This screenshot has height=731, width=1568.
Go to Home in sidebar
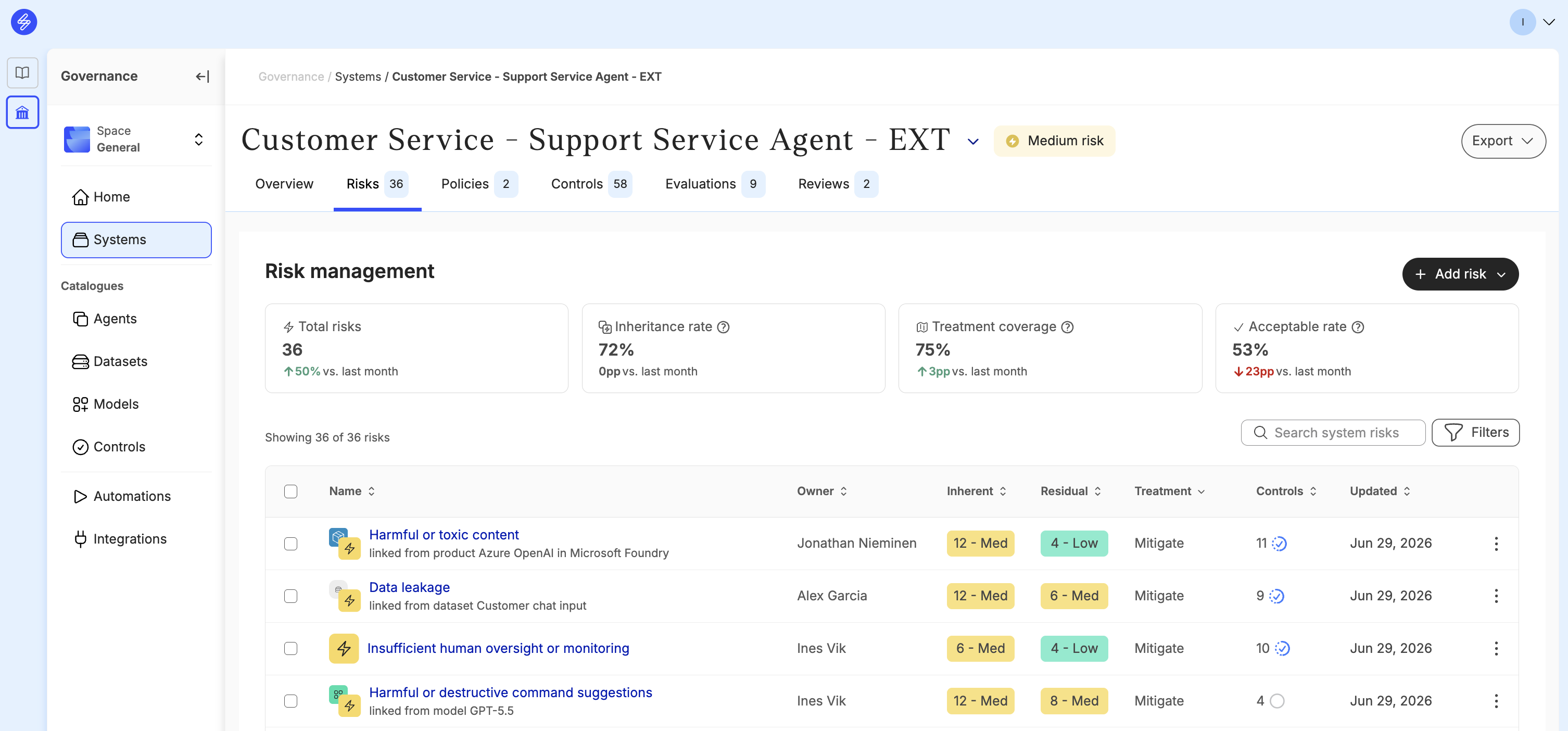tap(136, 197)
